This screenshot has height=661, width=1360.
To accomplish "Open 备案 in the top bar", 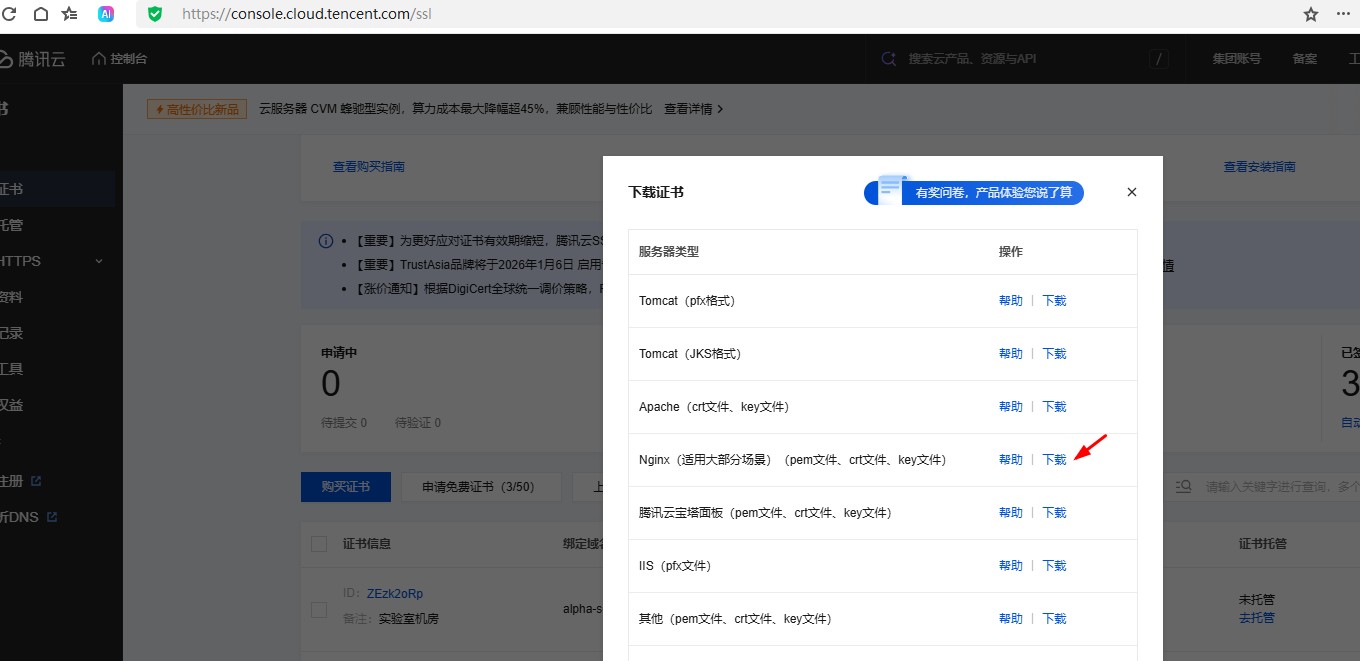I will [1305, 59].
